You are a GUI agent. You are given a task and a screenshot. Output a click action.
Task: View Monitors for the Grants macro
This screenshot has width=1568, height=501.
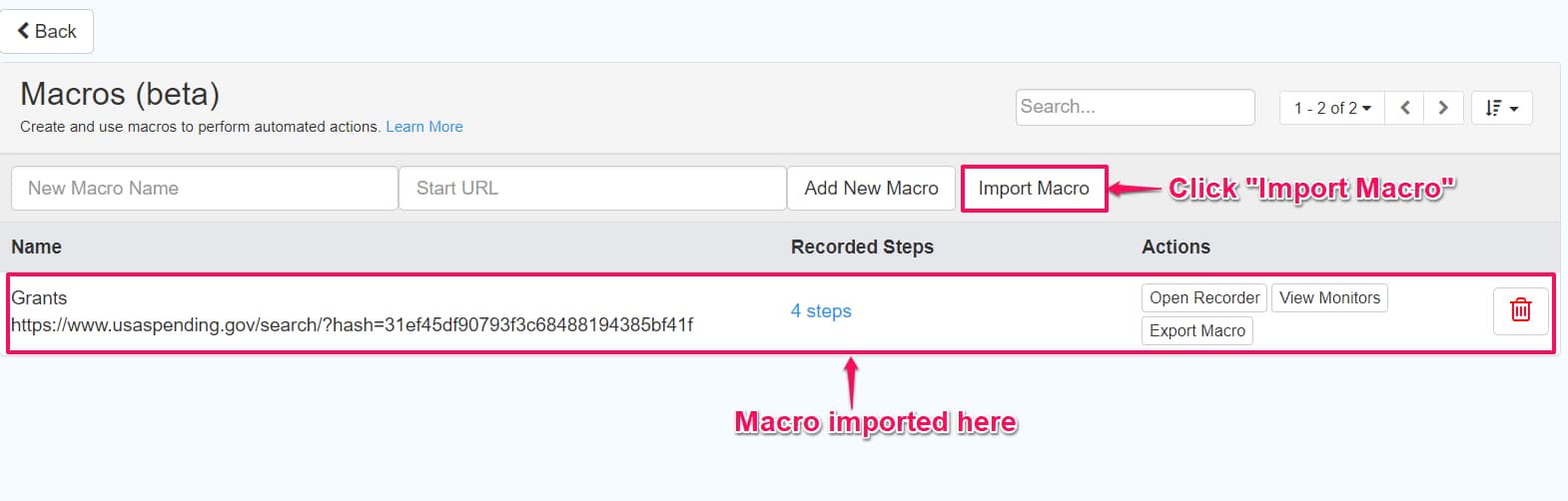[x=1329, y=297]
